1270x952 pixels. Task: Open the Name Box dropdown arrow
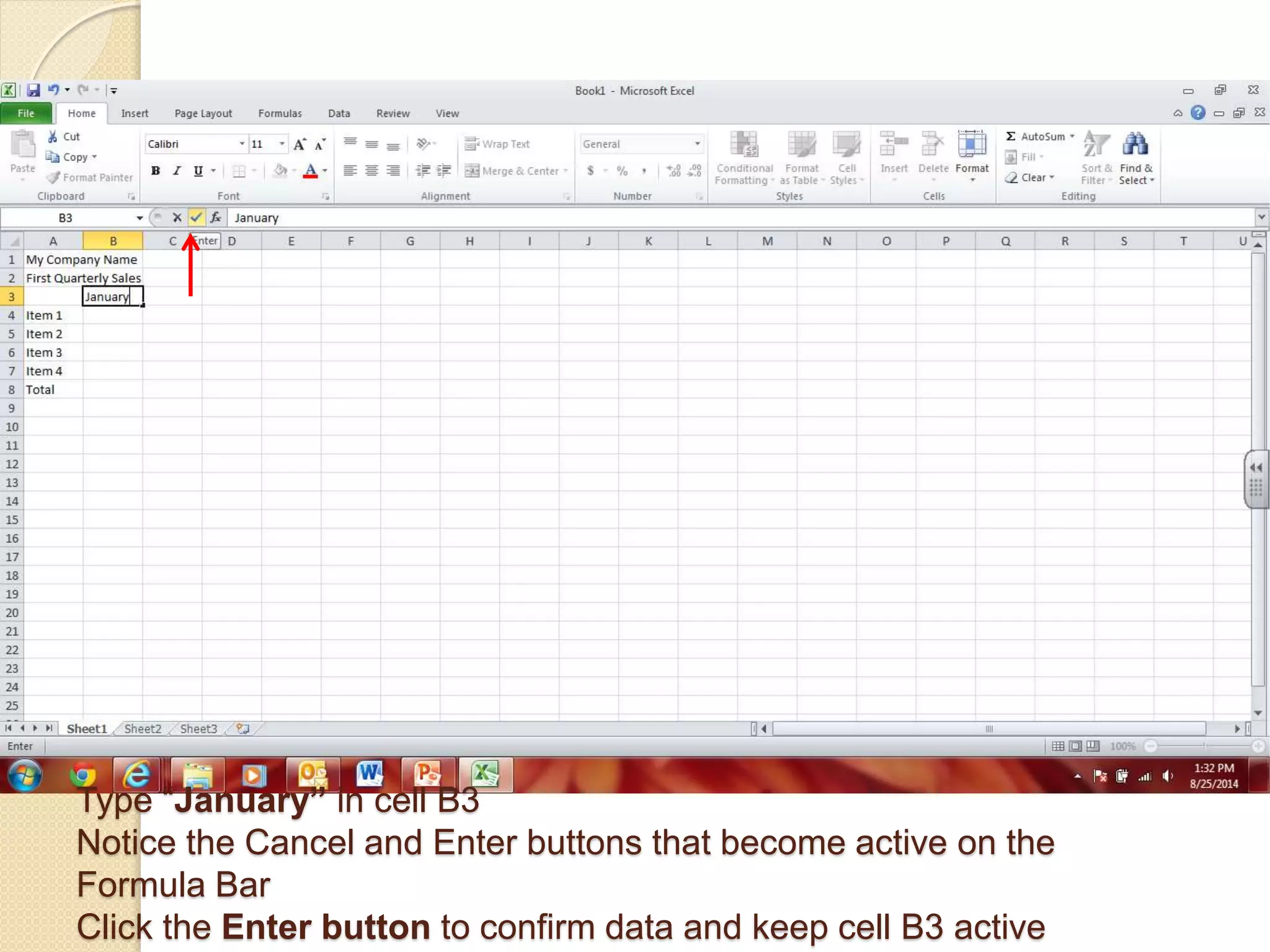[140, 218]
